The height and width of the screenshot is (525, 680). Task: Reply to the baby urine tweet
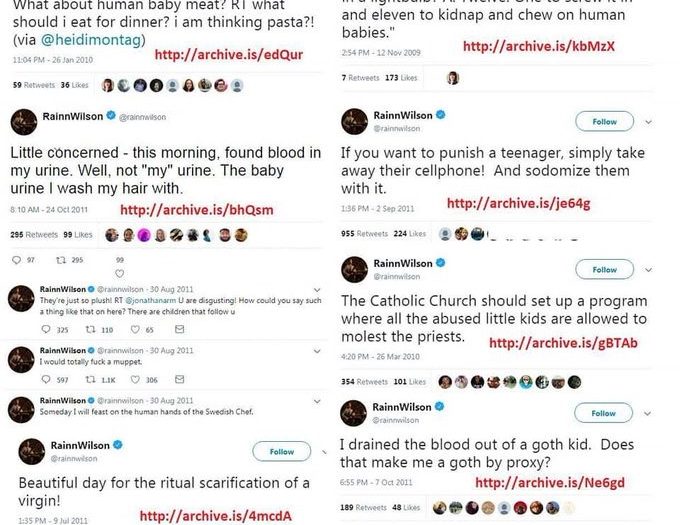tap(16, 260)
